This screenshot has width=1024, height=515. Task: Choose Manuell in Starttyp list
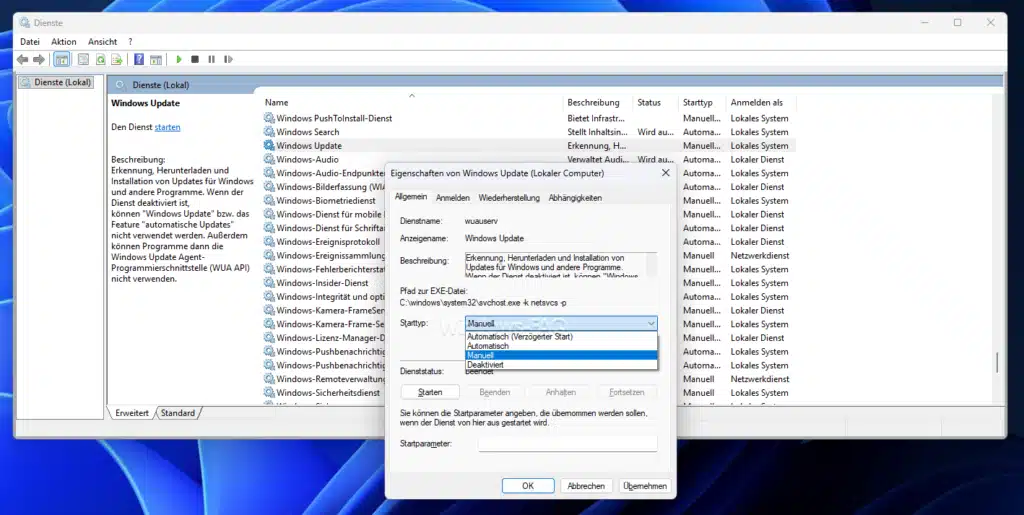561,356
